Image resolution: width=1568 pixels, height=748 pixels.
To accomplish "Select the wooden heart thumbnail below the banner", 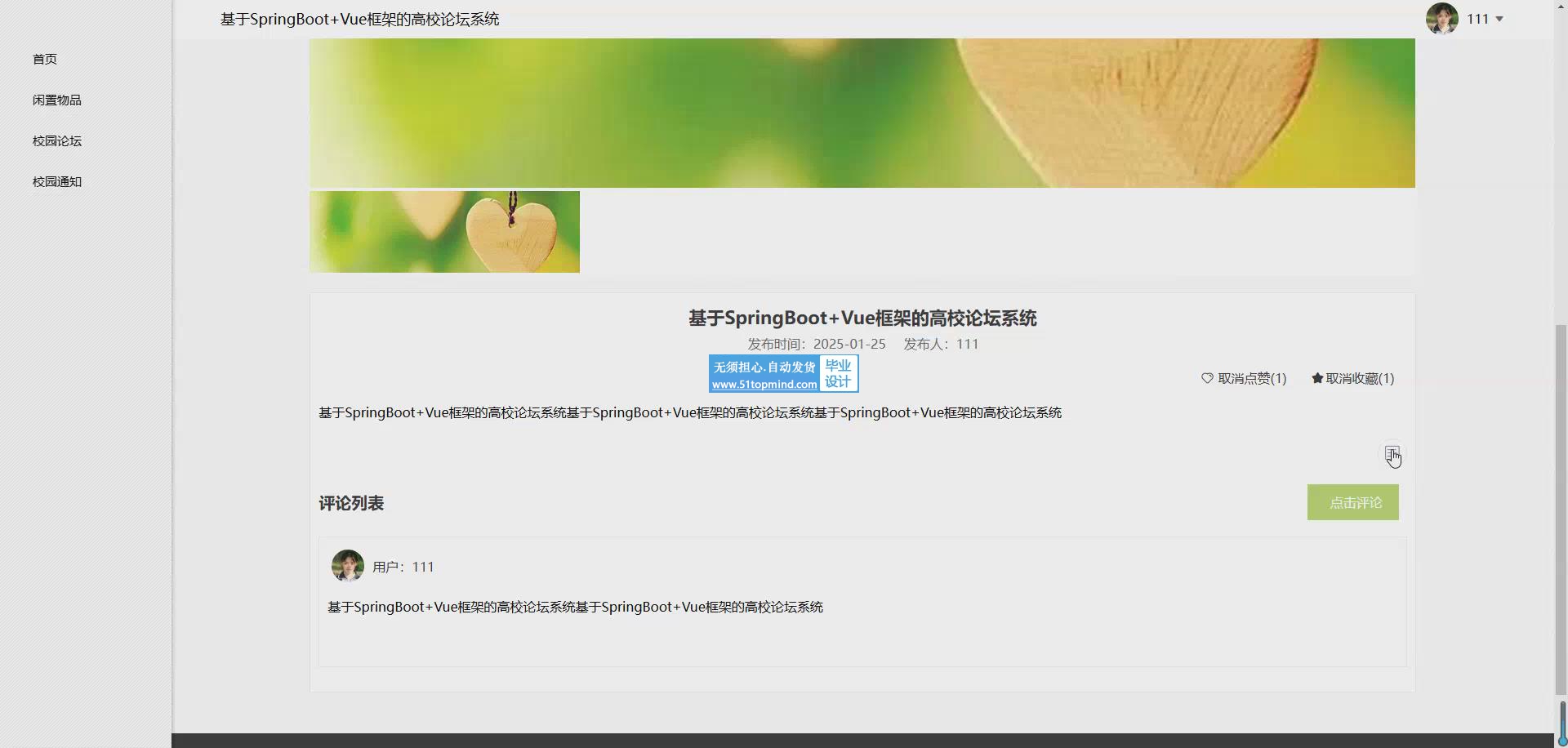I will 444,232.
